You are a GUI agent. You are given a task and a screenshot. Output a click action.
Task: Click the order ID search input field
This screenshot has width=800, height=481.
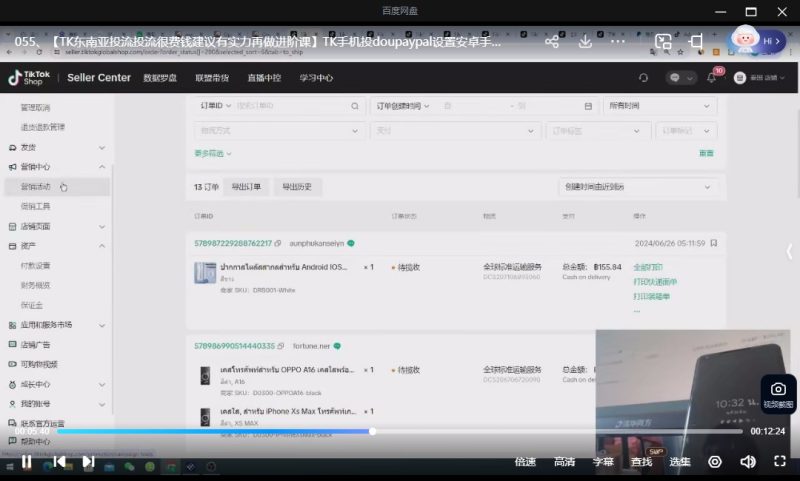(x=291, y=106)
